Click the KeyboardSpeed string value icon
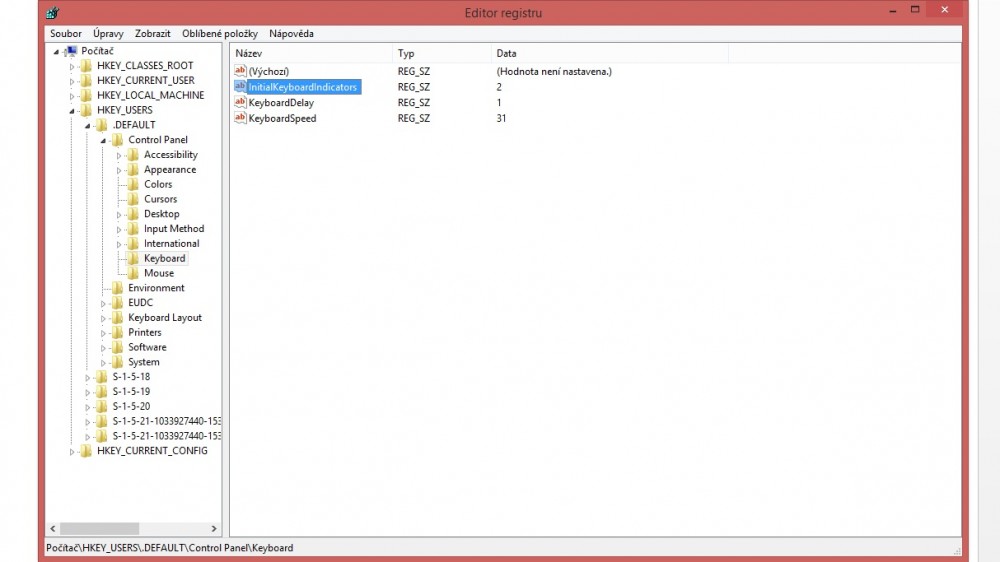The height and width of the screenshot is (562, 1000). click(x=240, y=118)
